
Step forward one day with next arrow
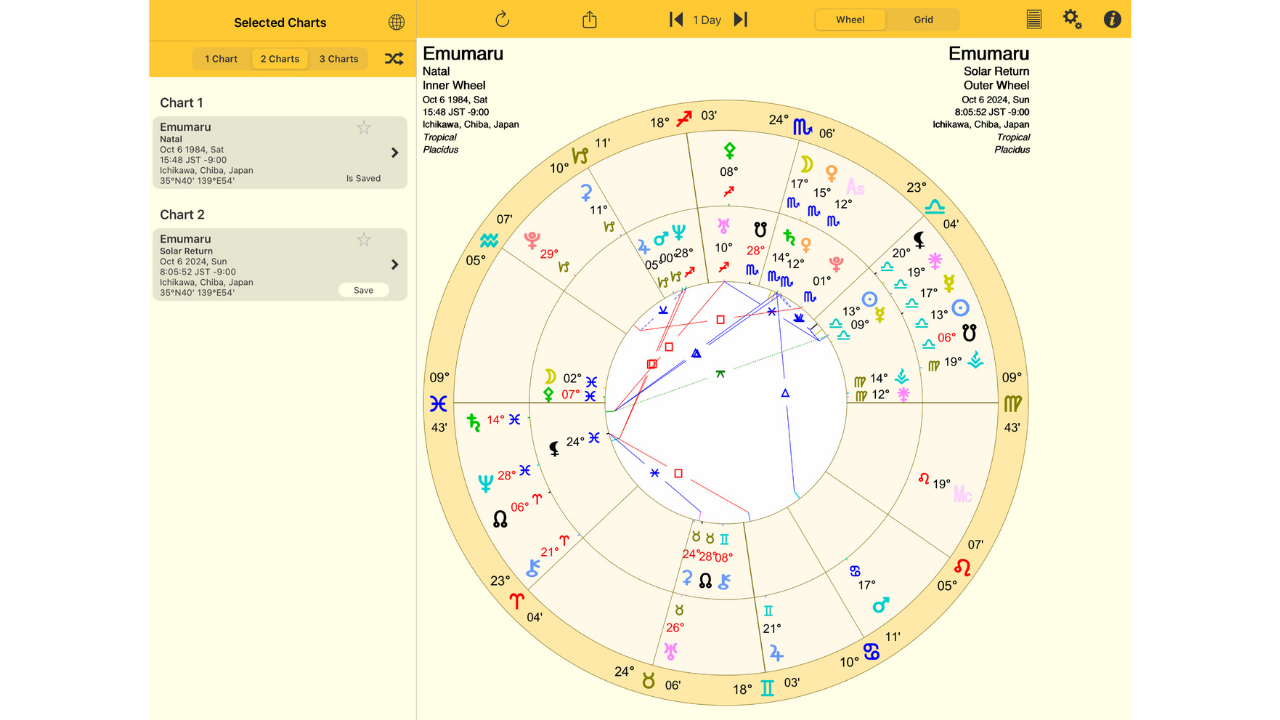tap(740, 19)
